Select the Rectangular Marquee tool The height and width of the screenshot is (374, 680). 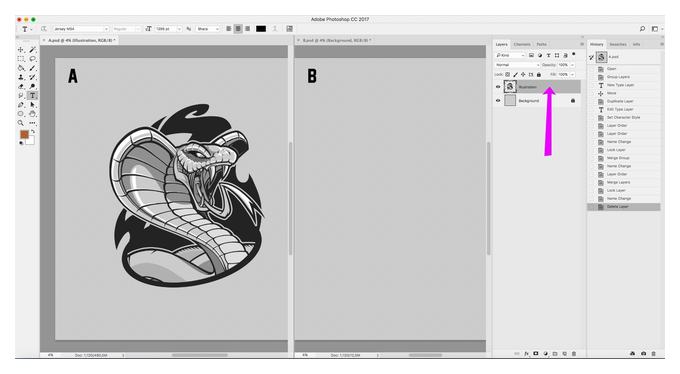coord(20,59)
